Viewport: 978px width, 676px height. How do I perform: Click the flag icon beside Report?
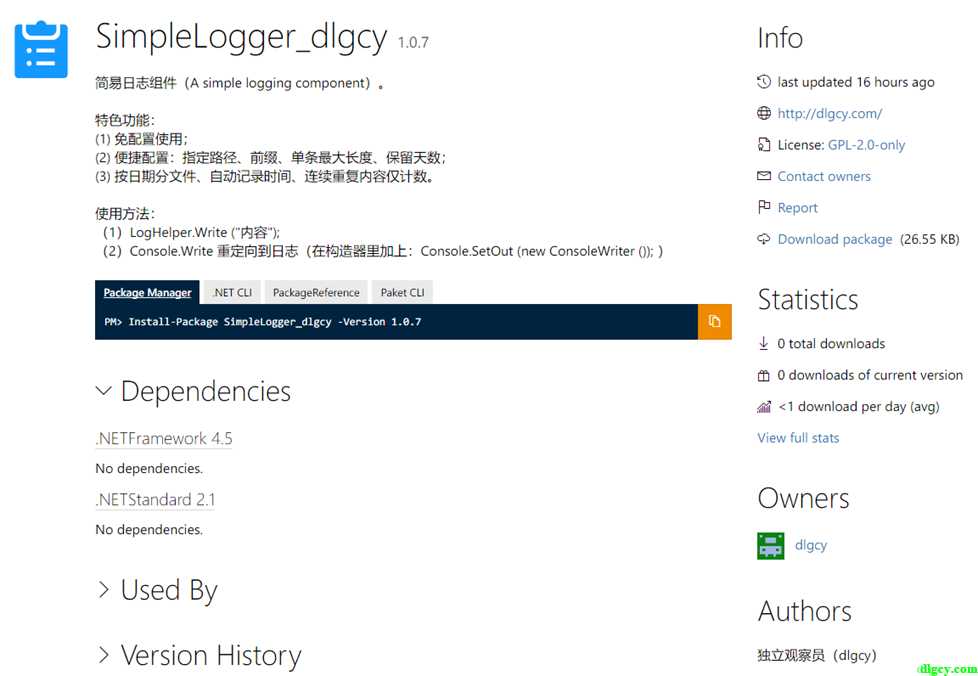763,207
